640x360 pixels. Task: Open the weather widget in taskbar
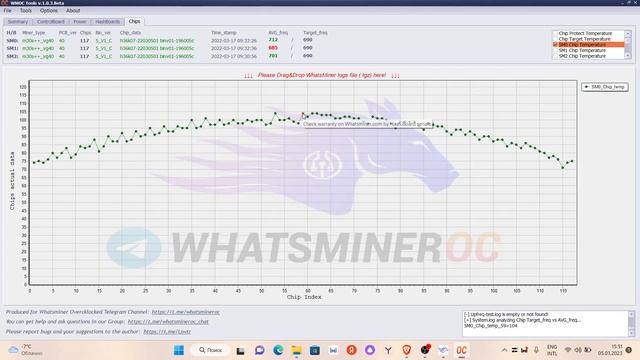pos(25,350)
